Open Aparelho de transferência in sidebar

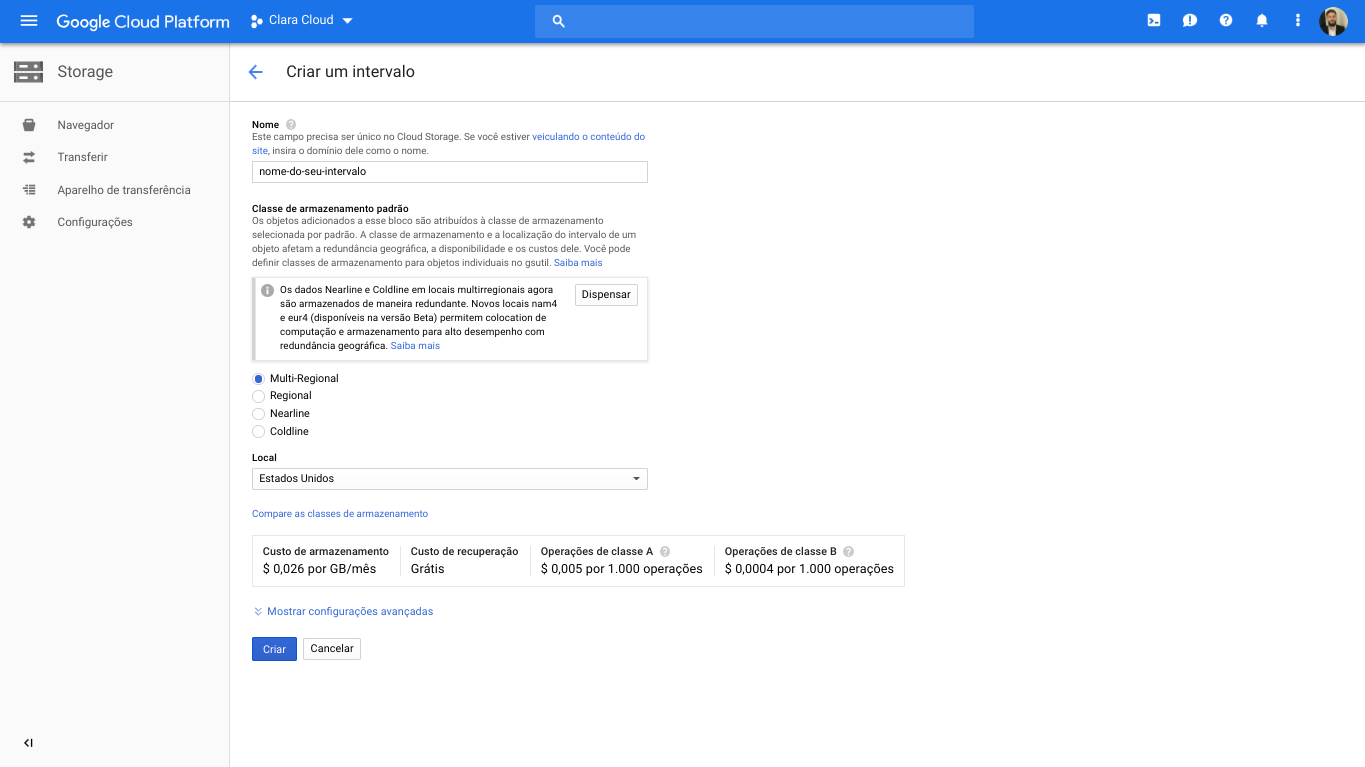124,190
